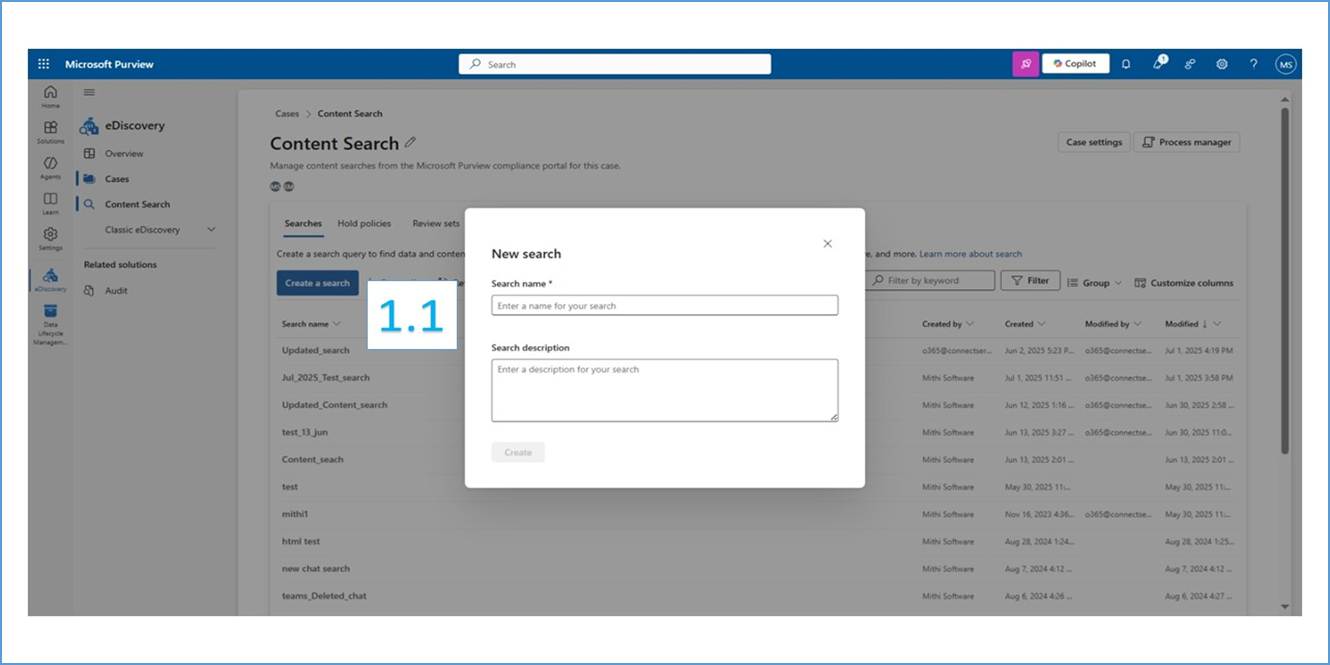
Task: Click the Filter button
Action: (x=1030, y=281)
